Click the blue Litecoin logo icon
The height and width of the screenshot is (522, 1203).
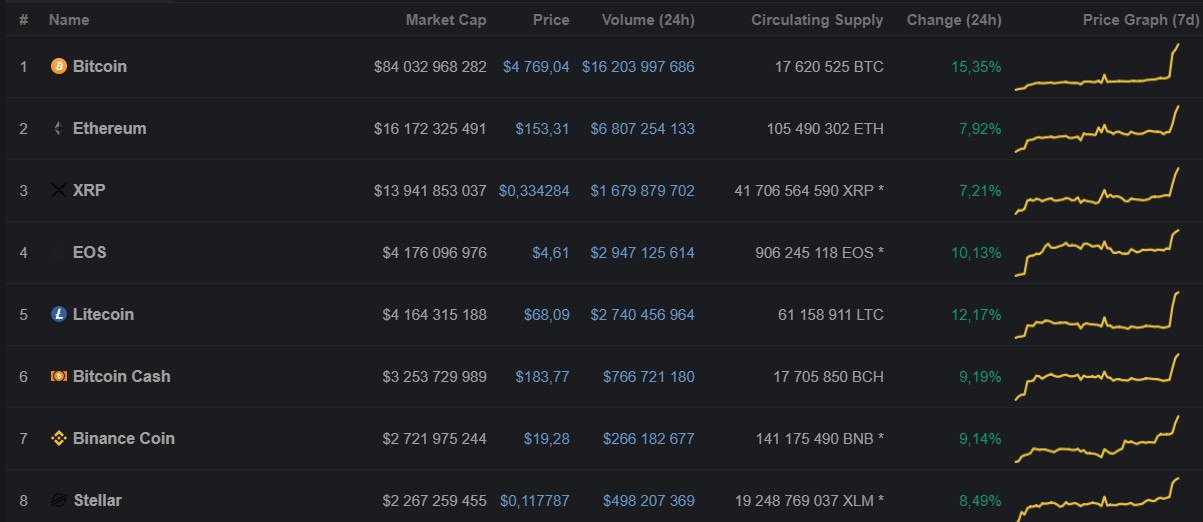click(58, 314)
